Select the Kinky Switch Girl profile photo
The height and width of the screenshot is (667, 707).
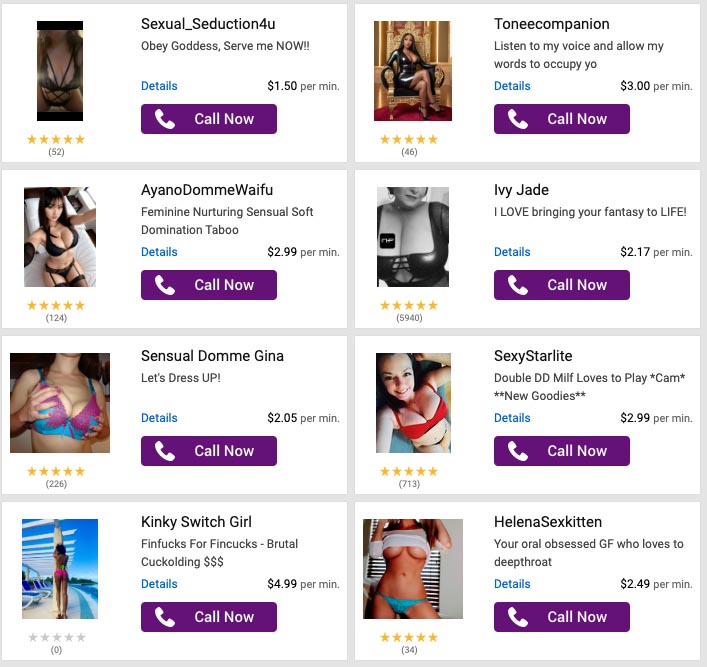pos(60,569)
